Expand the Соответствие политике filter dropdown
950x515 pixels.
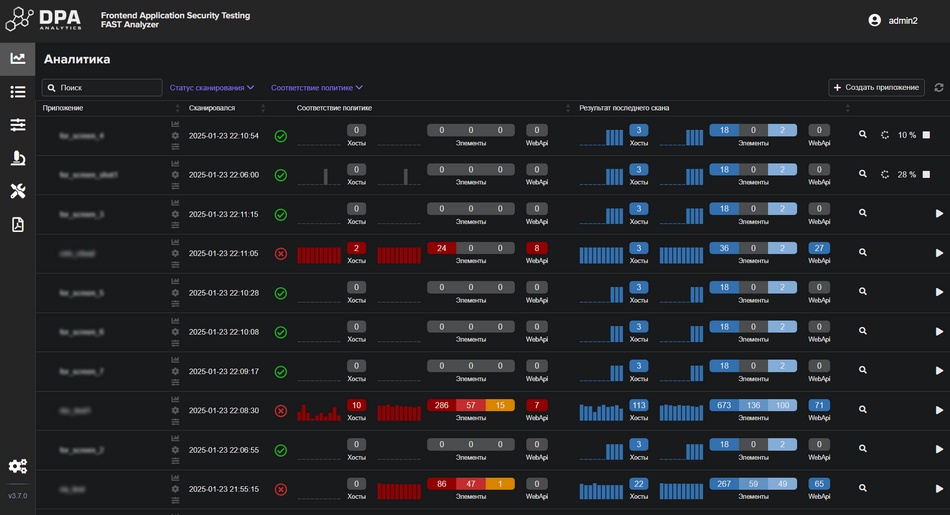click(x=316, y=88)
